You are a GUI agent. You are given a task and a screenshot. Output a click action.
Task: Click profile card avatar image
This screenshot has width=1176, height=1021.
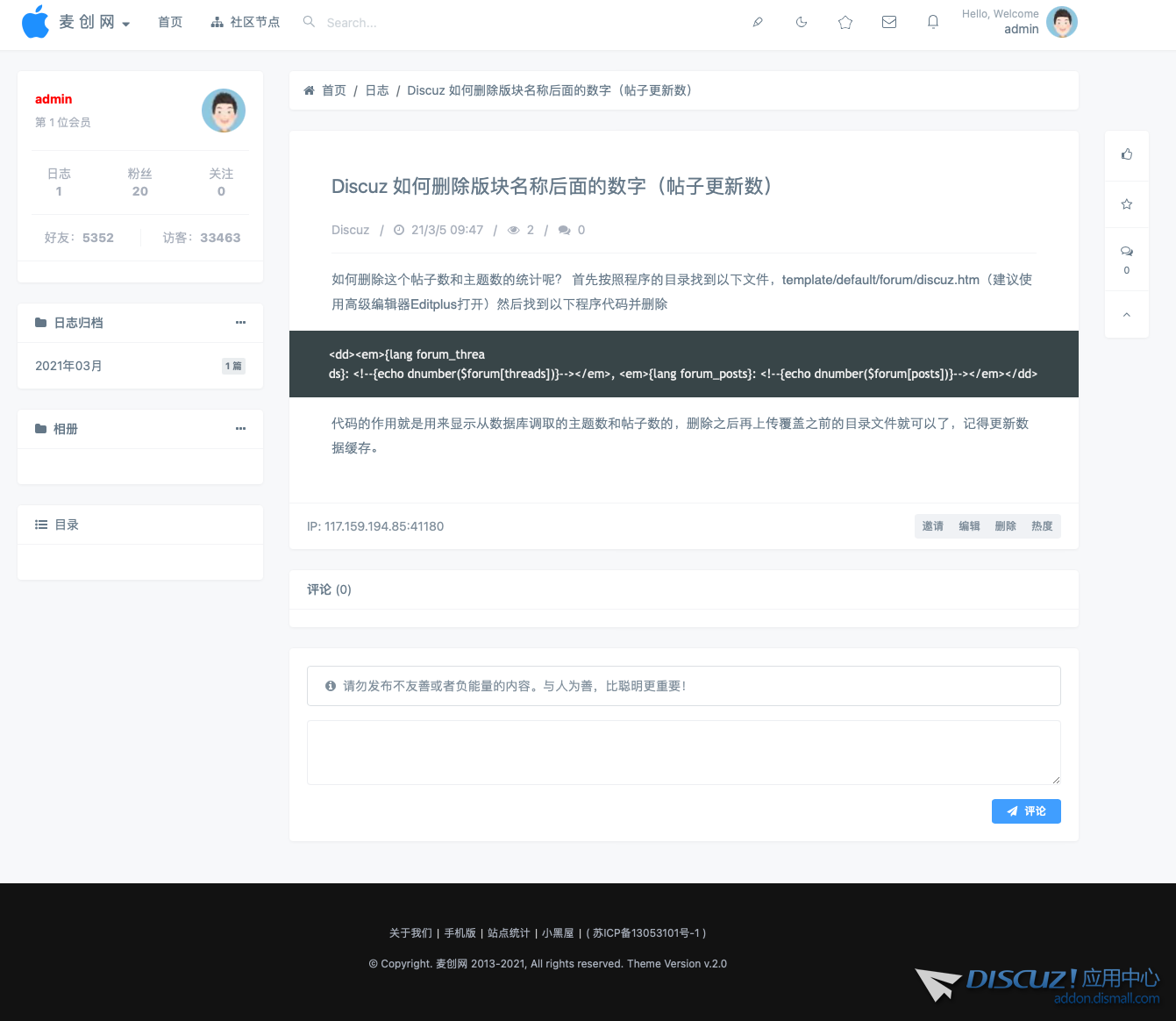pos(224,111)
